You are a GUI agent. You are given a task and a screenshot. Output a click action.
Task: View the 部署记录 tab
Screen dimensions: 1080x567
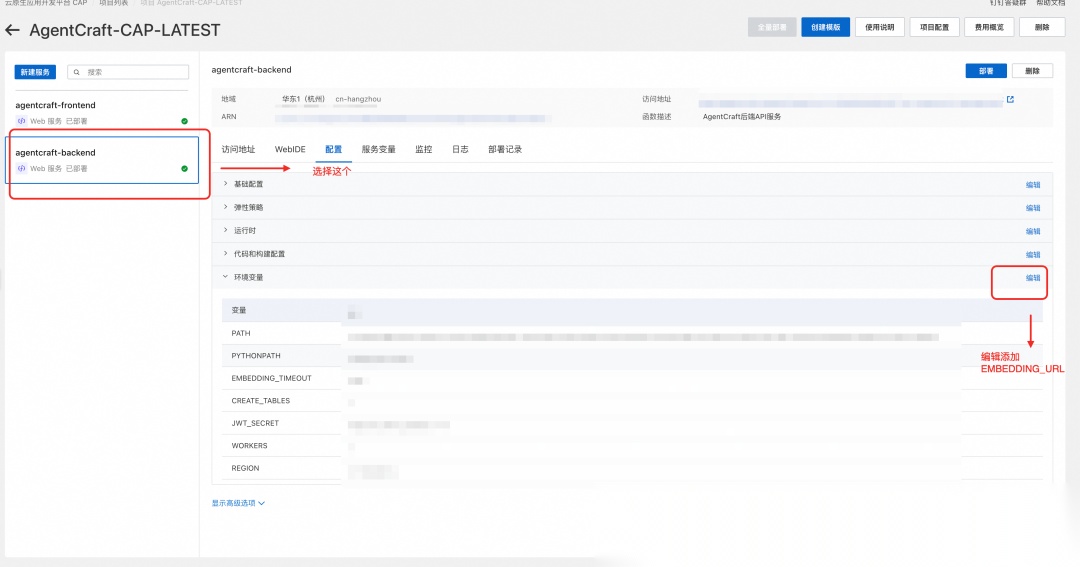(x=505, y=150)
